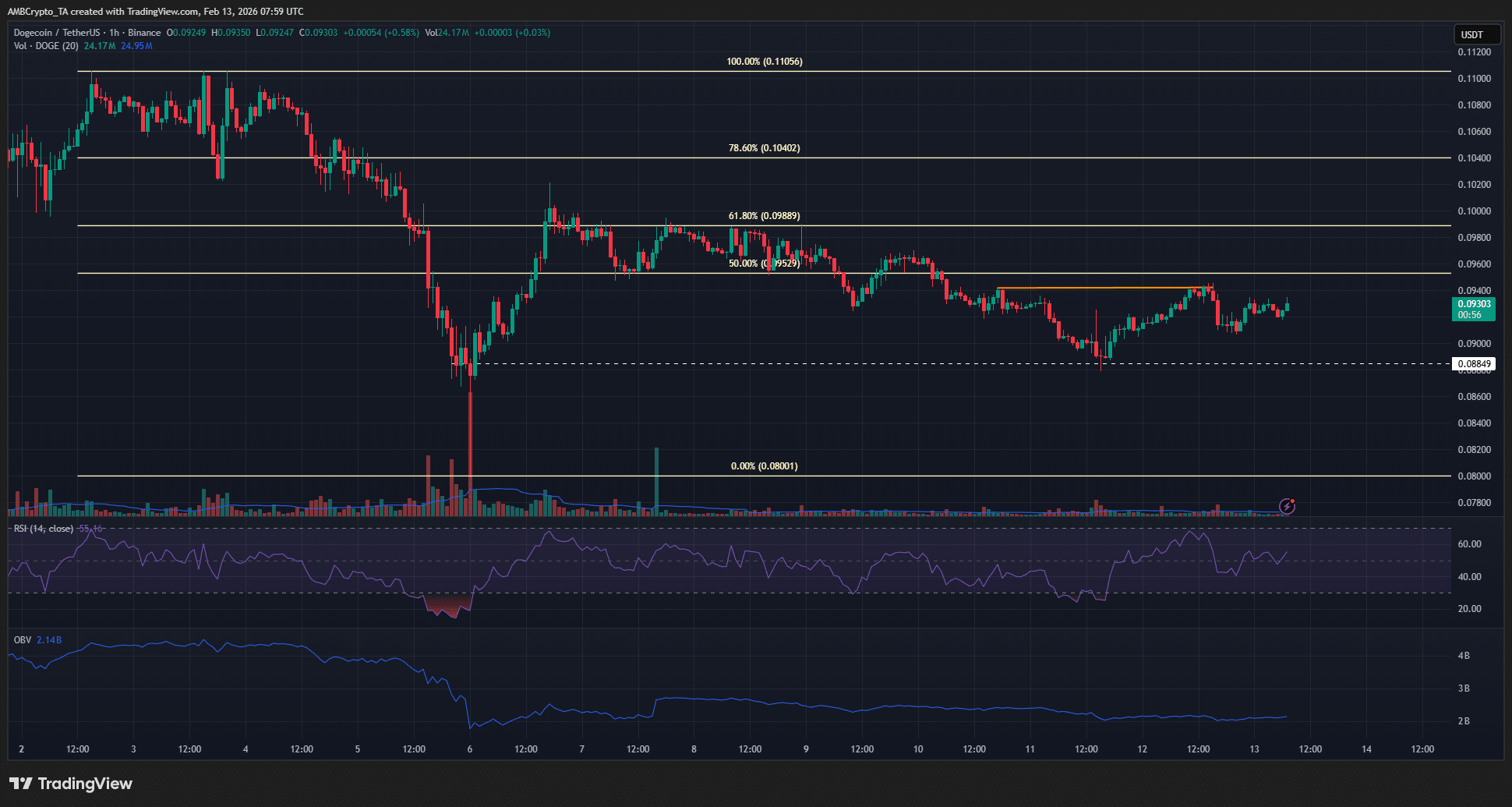Click the current price label 0.09303
Viewport: 1512px width, 807px height.
(x=1475, y=305)
